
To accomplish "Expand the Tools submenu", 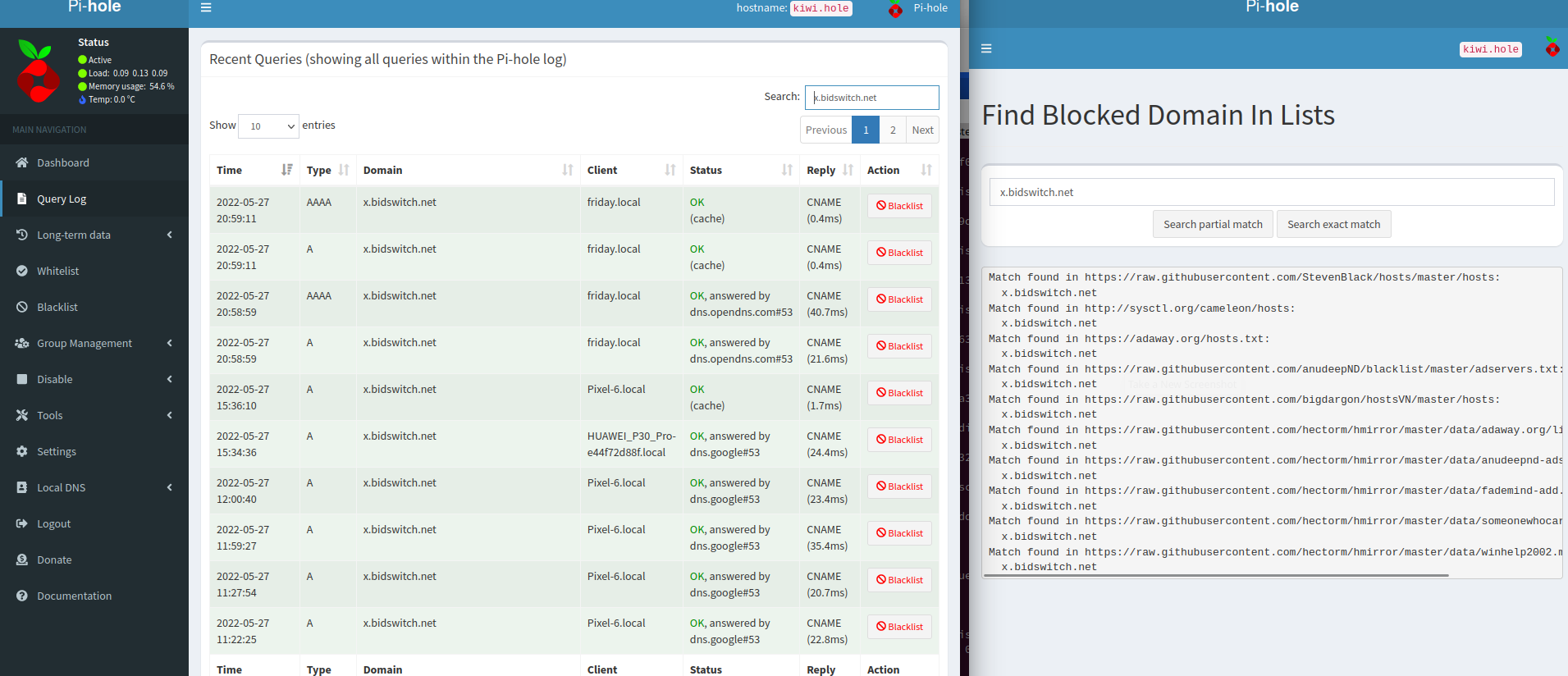I will tap(94, 415).
